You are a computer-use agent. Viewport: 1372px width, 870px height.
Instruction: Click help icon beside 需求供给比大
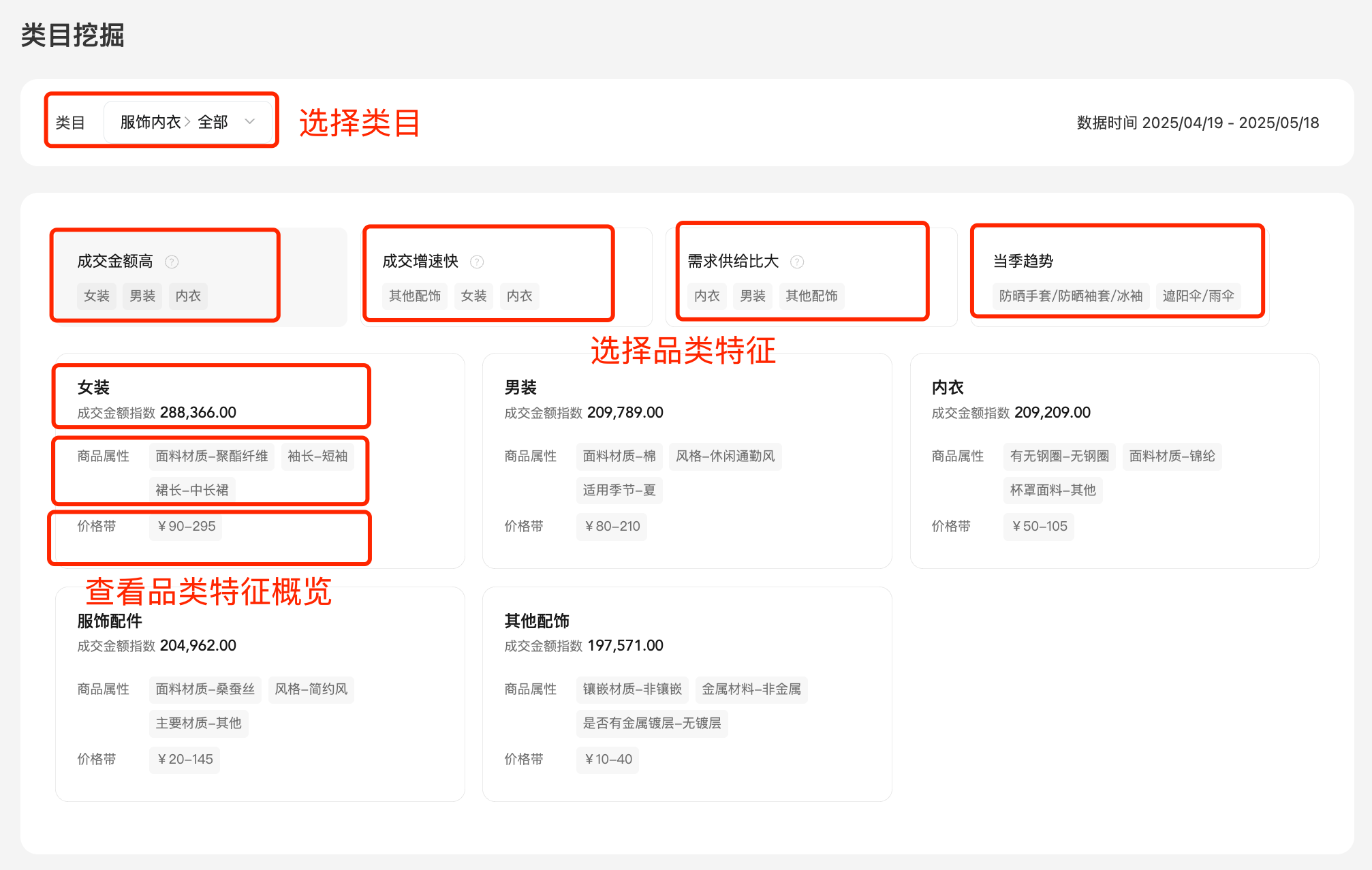(797, 262)
